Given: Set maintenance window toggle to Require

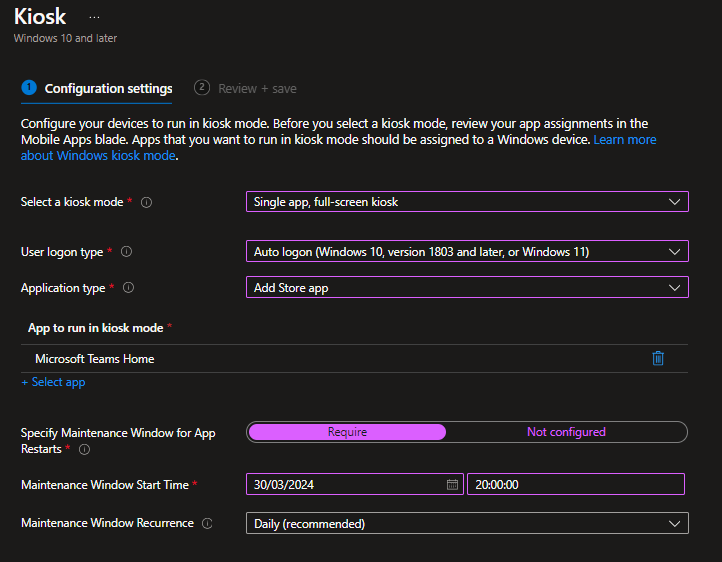Looking at the screenshot, I should [347, 432].
